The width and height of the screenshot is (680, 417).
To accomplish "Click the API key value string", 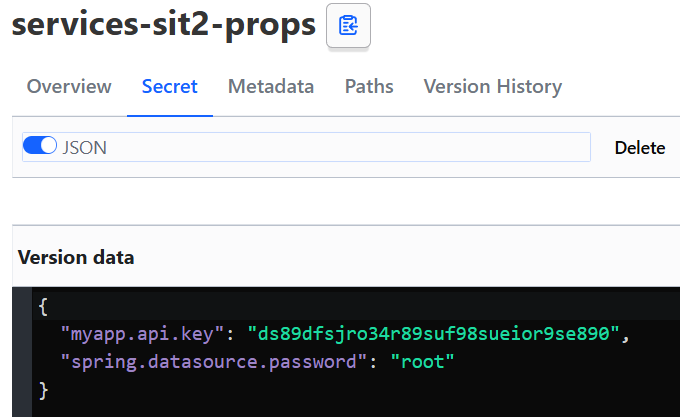I will (441, 332).
